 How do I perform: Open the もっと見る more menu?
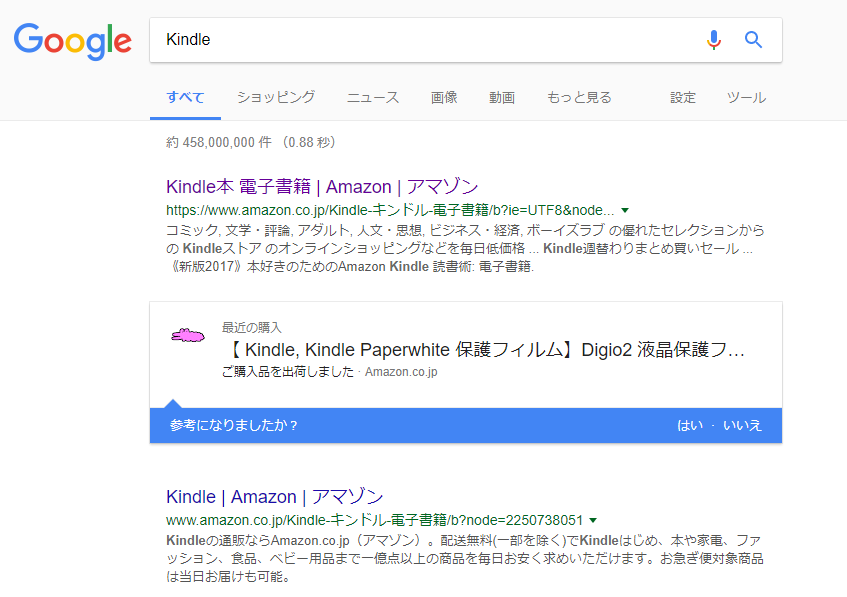pyautogui.click(x=579, y=98)
